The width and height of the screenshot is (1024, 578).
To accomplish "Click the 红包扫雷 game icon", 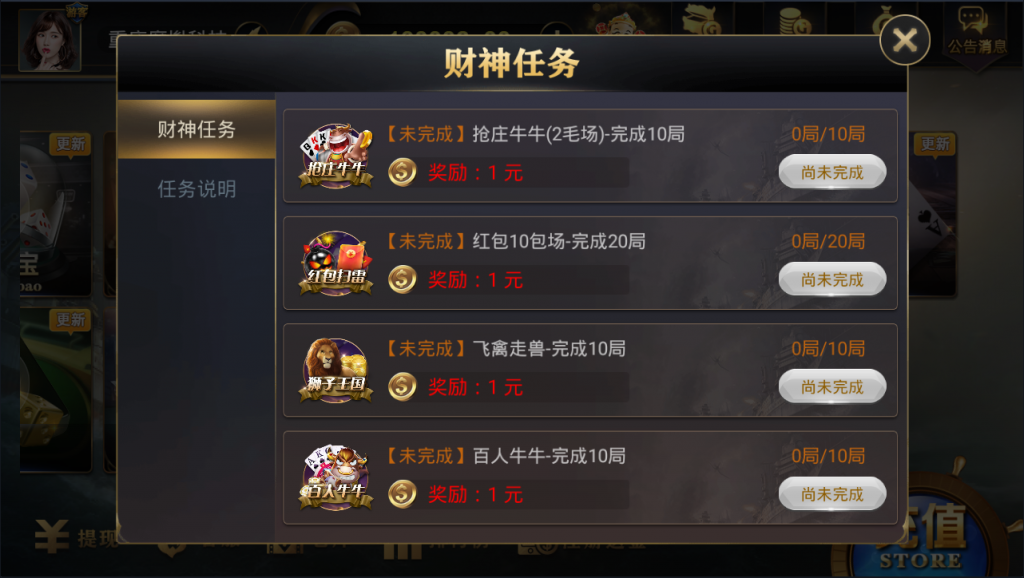I will point(336,263).
